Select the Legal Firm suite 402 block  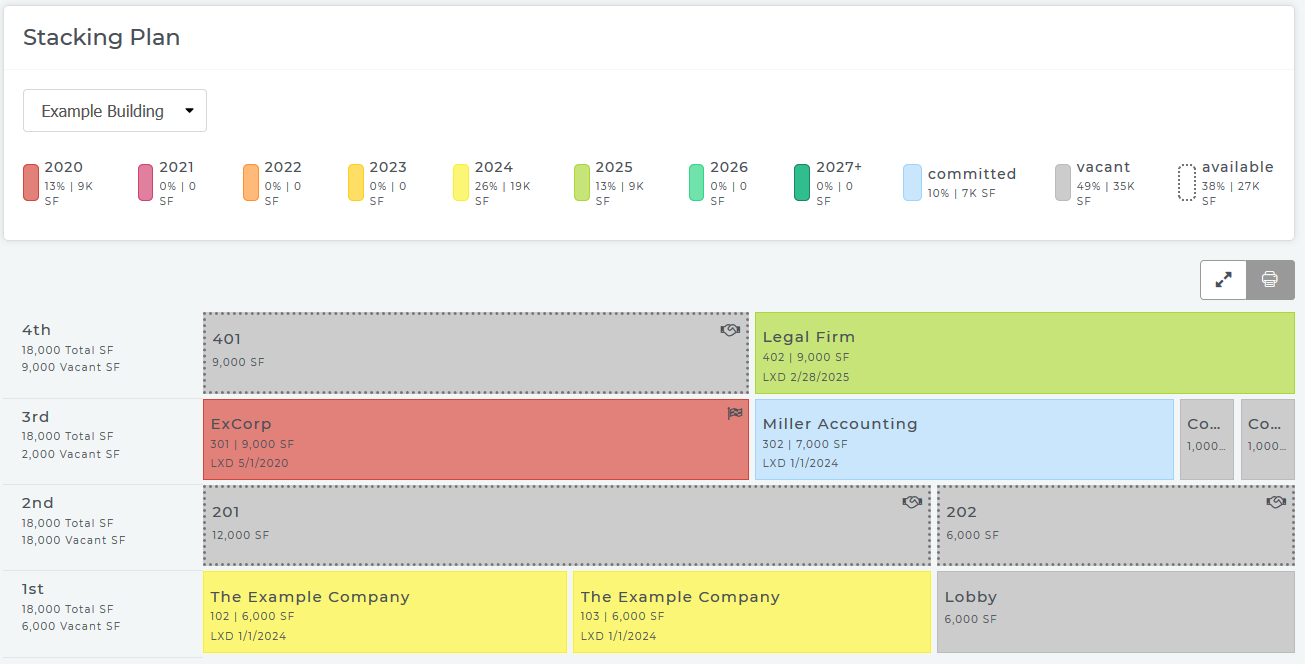(x=1024, y=352)
